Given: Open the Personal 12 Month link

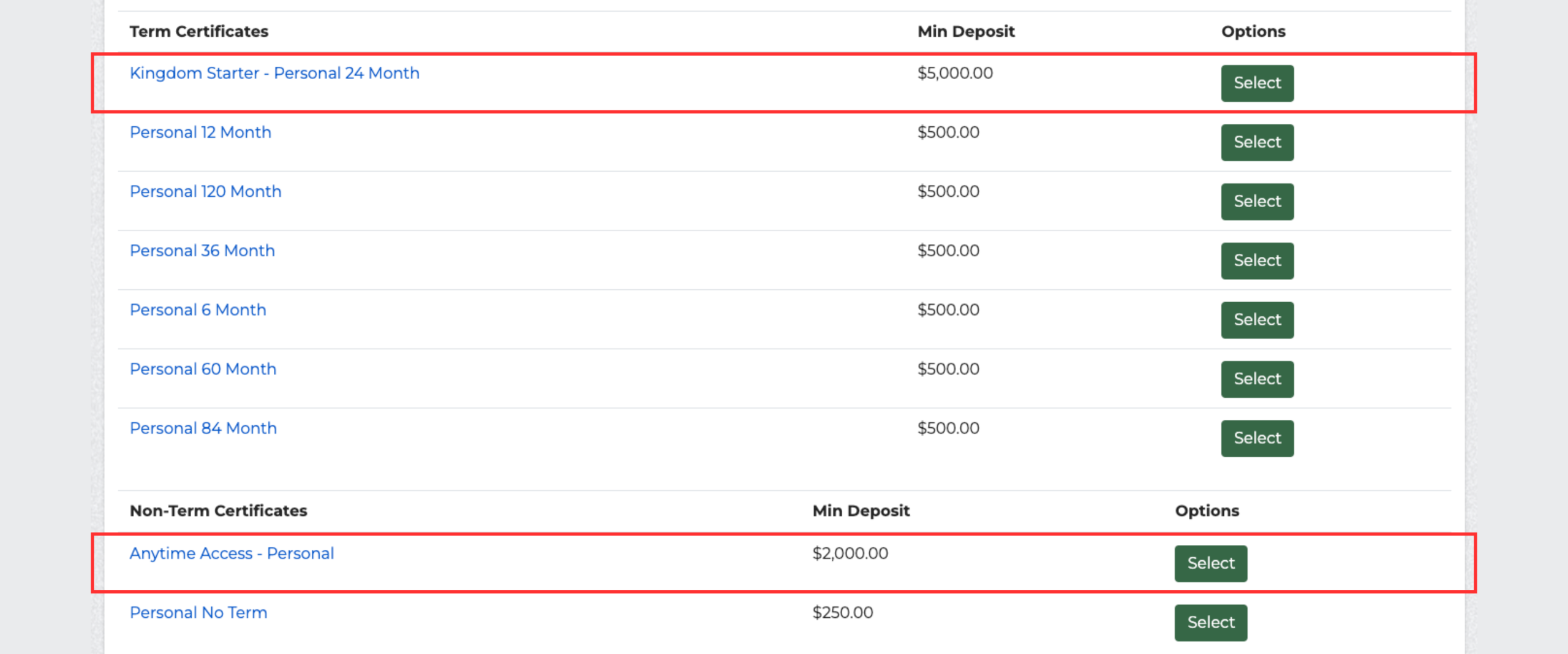Looking at the screenshot, I should 200,132.
